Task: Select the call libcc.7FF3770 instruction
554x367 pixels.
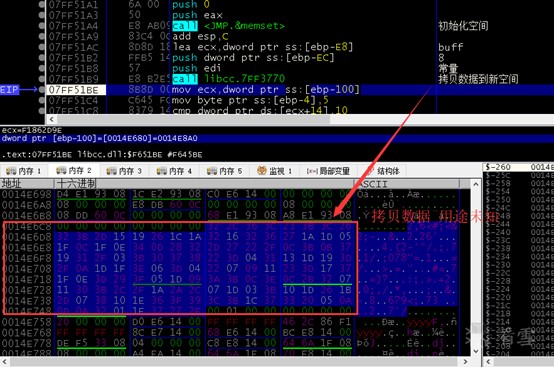Action: tap(228, 79)
